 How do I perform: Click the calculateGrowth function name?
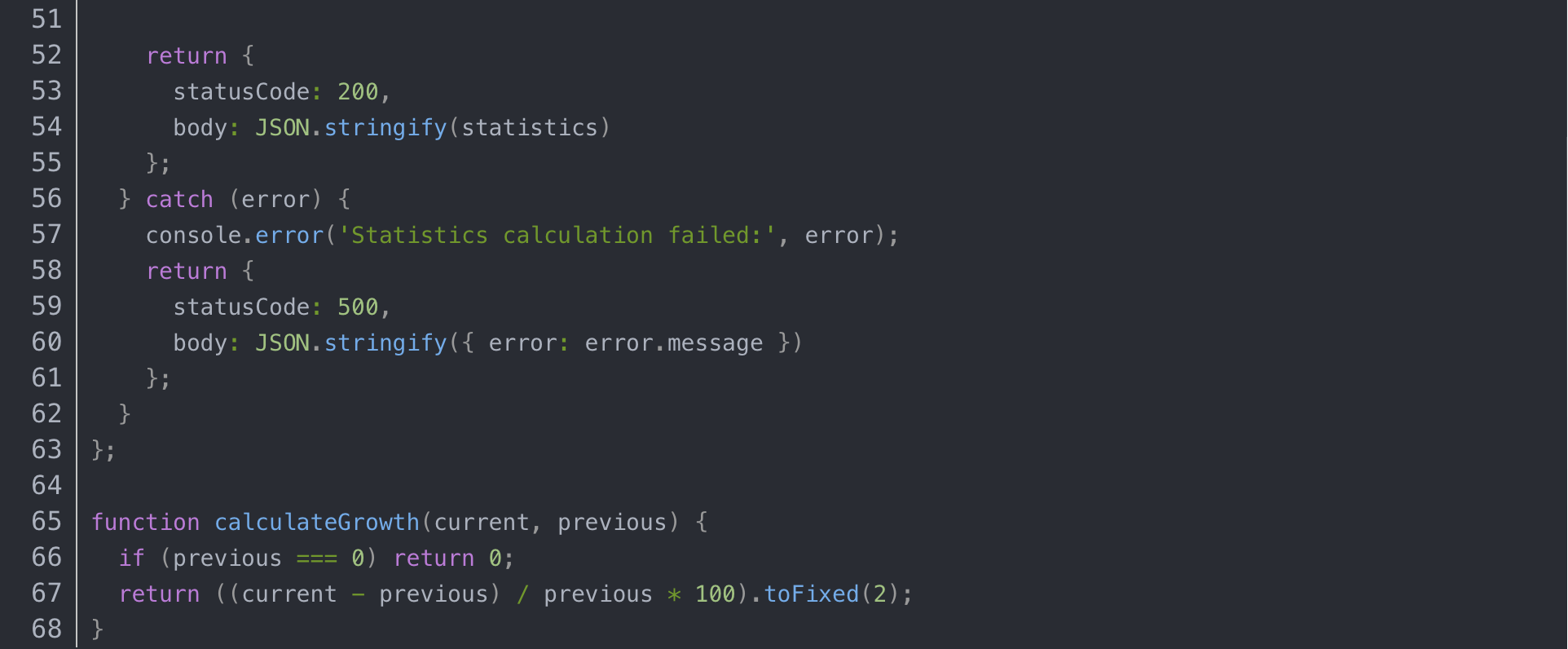(316, 522)
